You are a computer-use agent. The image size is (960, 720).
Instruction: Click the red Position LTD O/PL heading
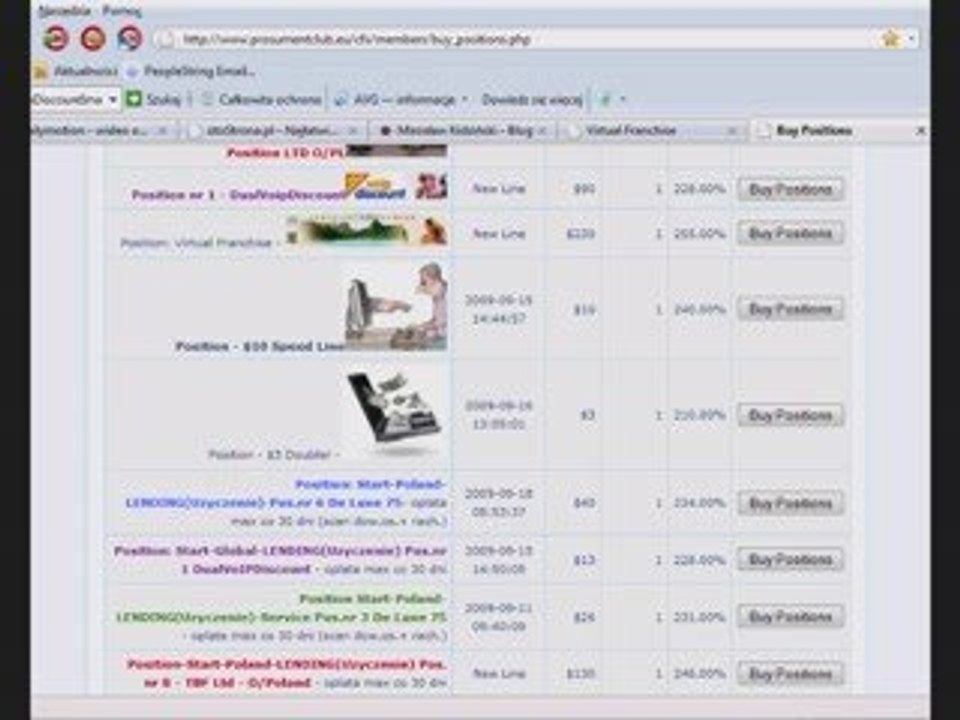pos(285,152)
